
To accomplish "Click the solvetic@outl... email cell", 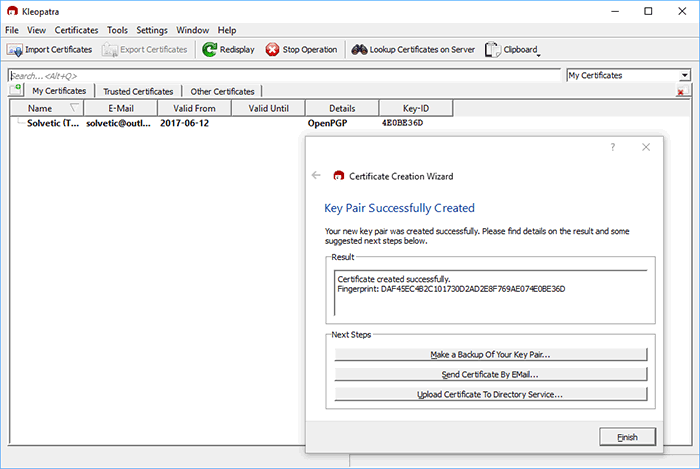I will [118, 123].
